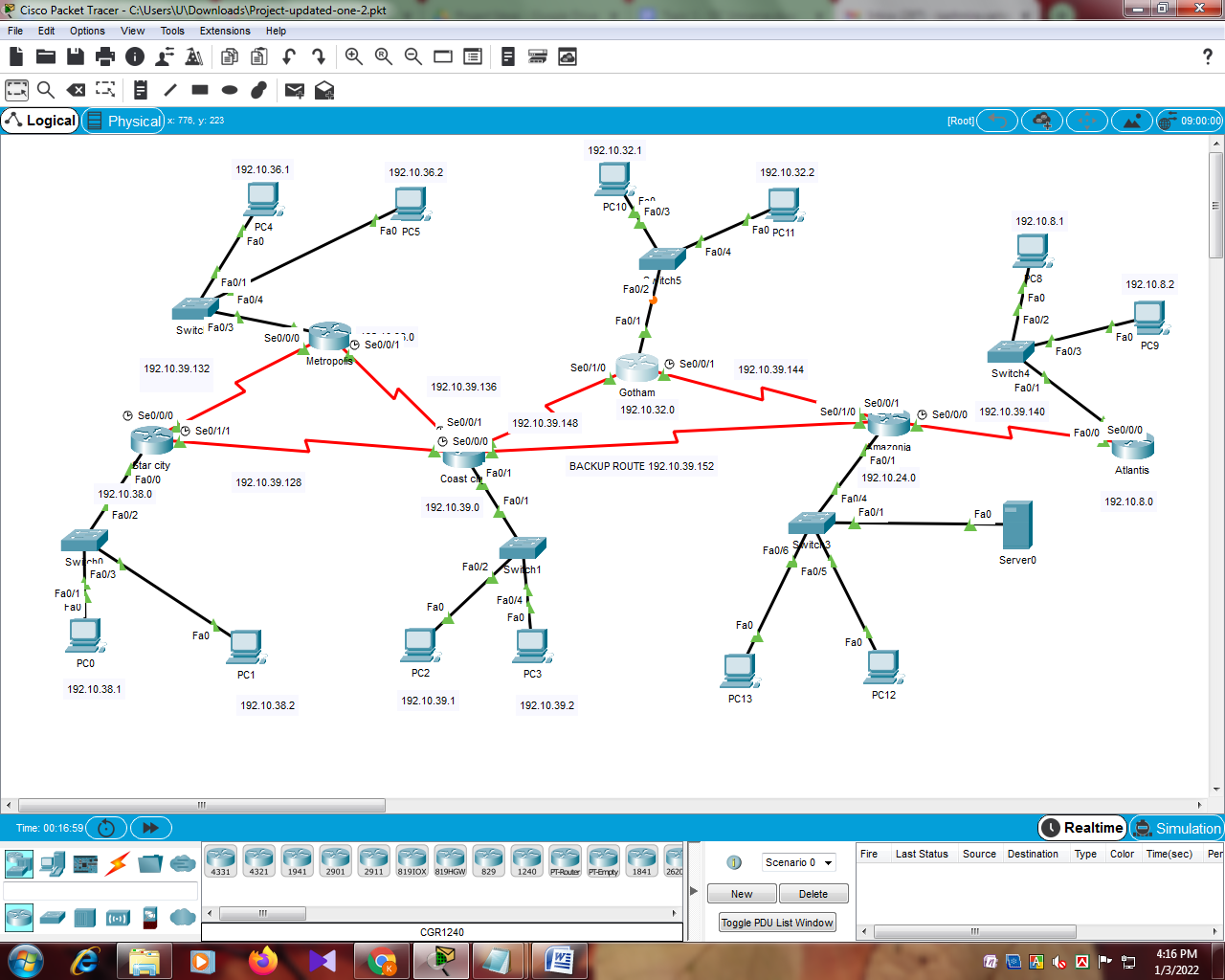This screenshot has width=1225, height=980.
Task: Select the 2911 router model
Action: click(x=373, y=860)
